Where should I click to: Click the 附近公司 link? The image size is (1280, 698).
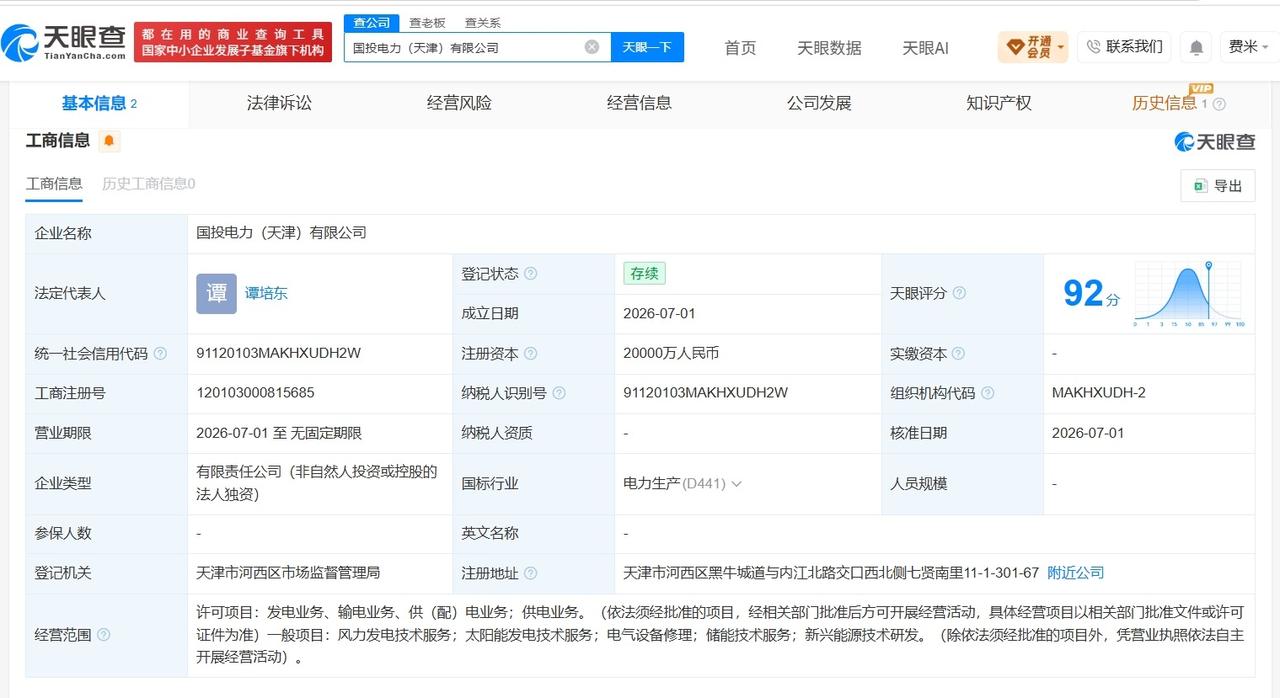click(1076, 573)
